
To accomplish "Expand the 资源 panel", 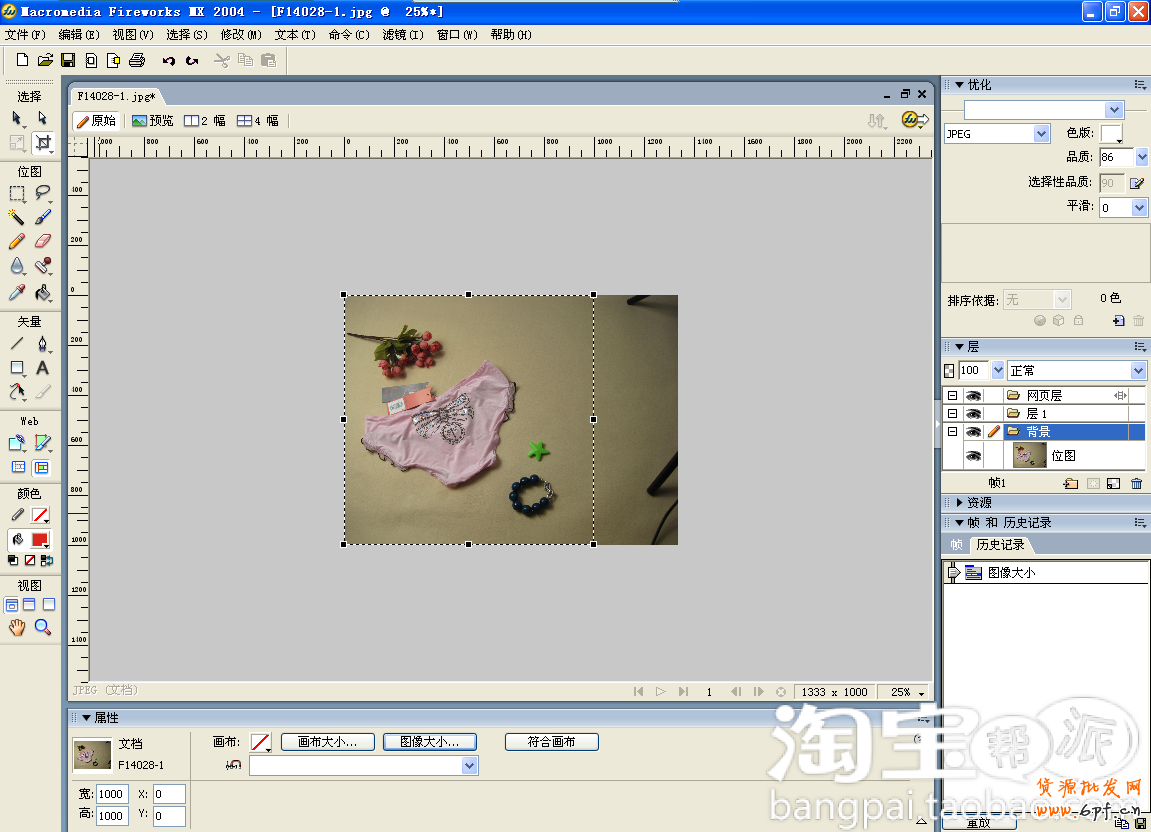I will (x=960, y=503).
